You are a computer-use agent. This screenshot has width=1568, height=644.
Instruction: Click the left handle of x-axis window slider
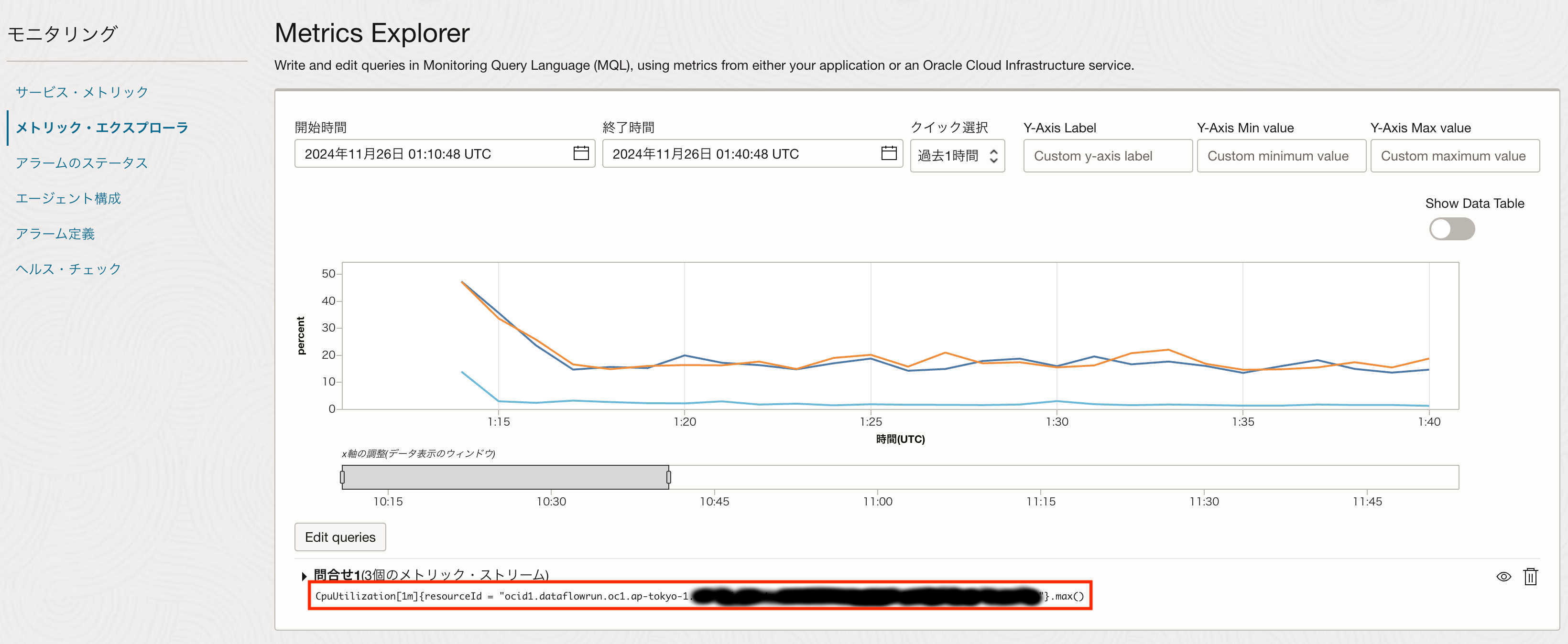pos(342,477)
